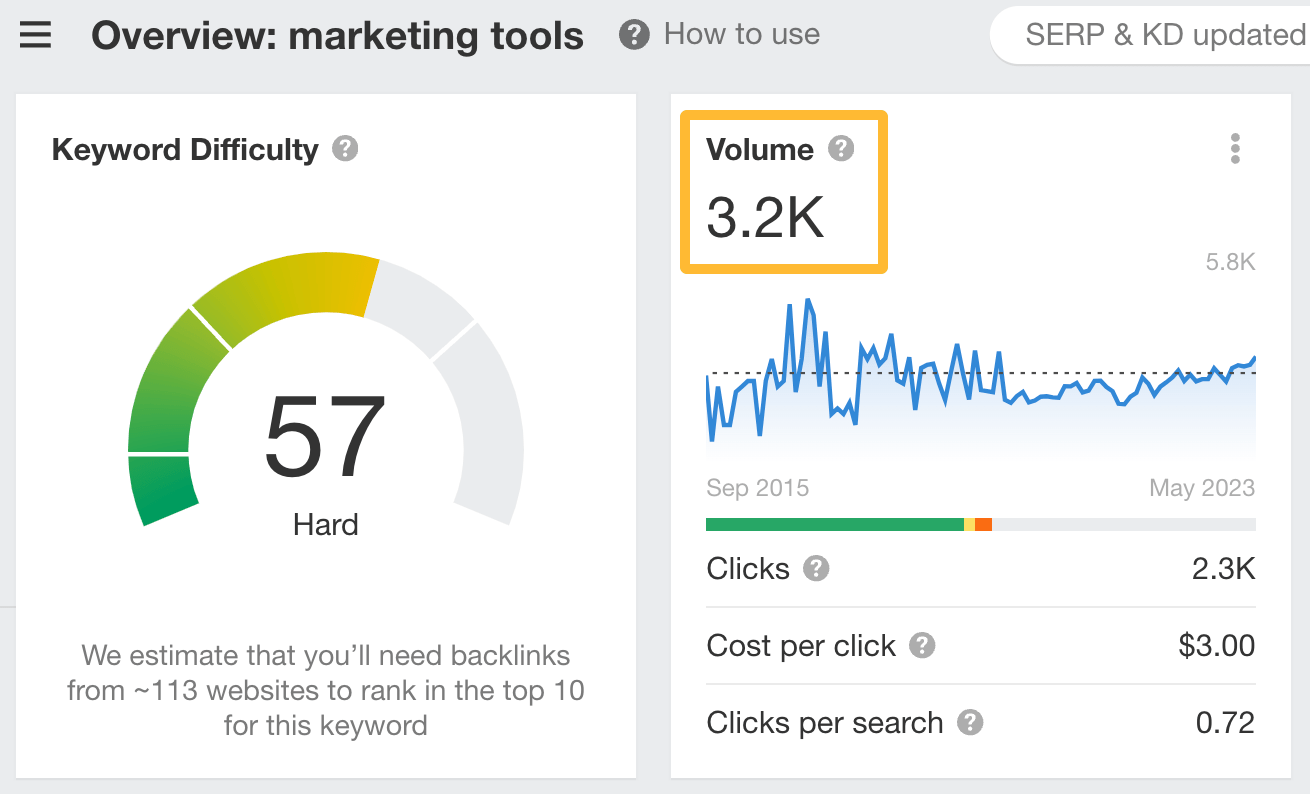Viewport: 1310px width, 794px height.
Task: Open the navigation hamburger menu
Action: tap(35, 35)
